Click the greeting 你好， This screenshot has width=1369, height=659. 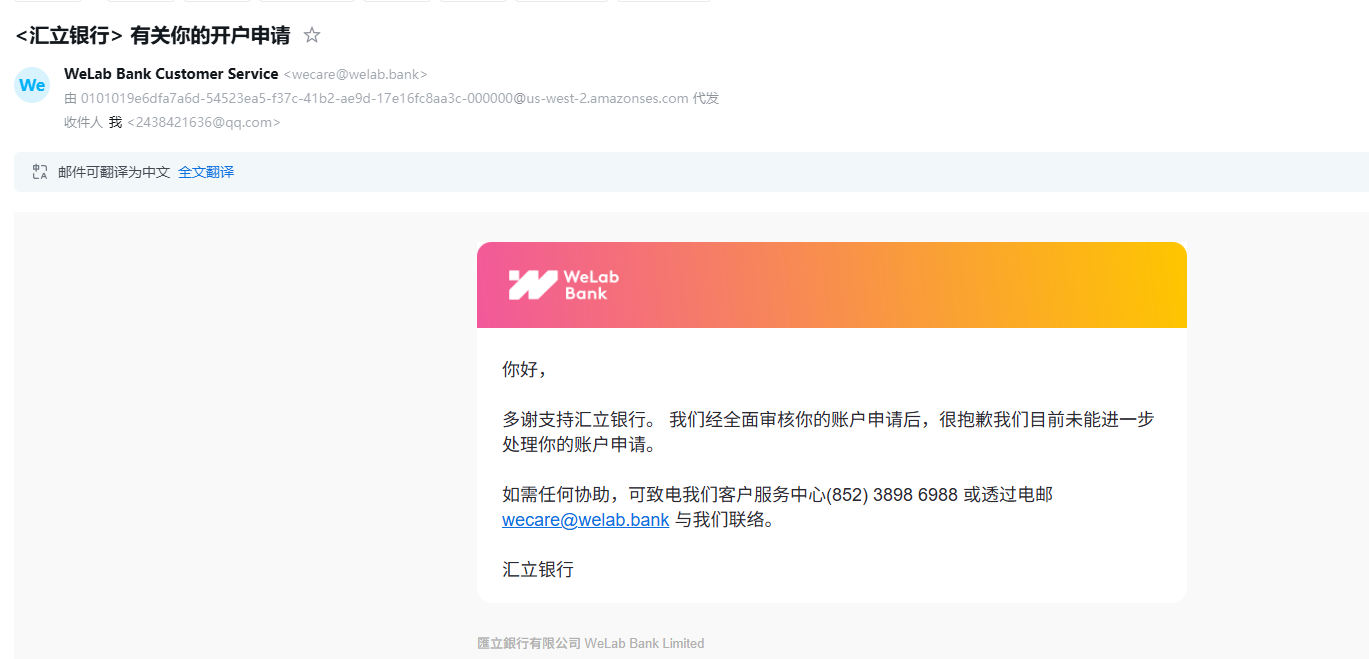tap(526, 370)
